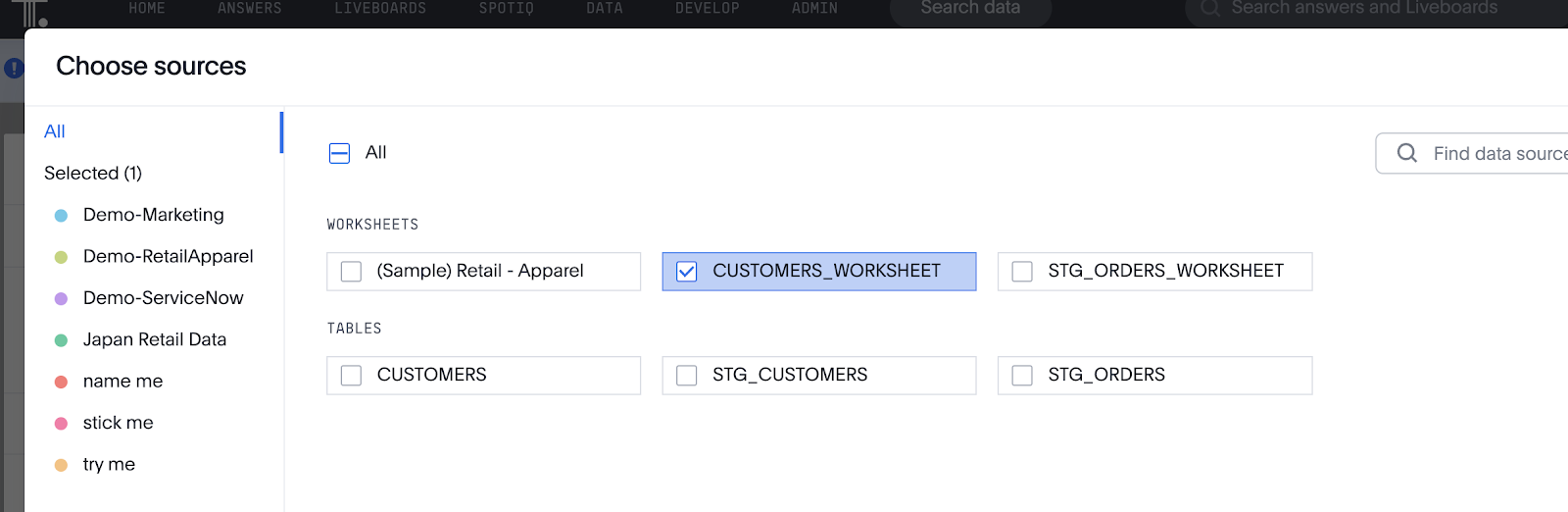This screenshot has width=1568, height=512.
Task: Select the STG_ORDERS_WORKSHEET checkbox
Action: [x=1022, y=272]
